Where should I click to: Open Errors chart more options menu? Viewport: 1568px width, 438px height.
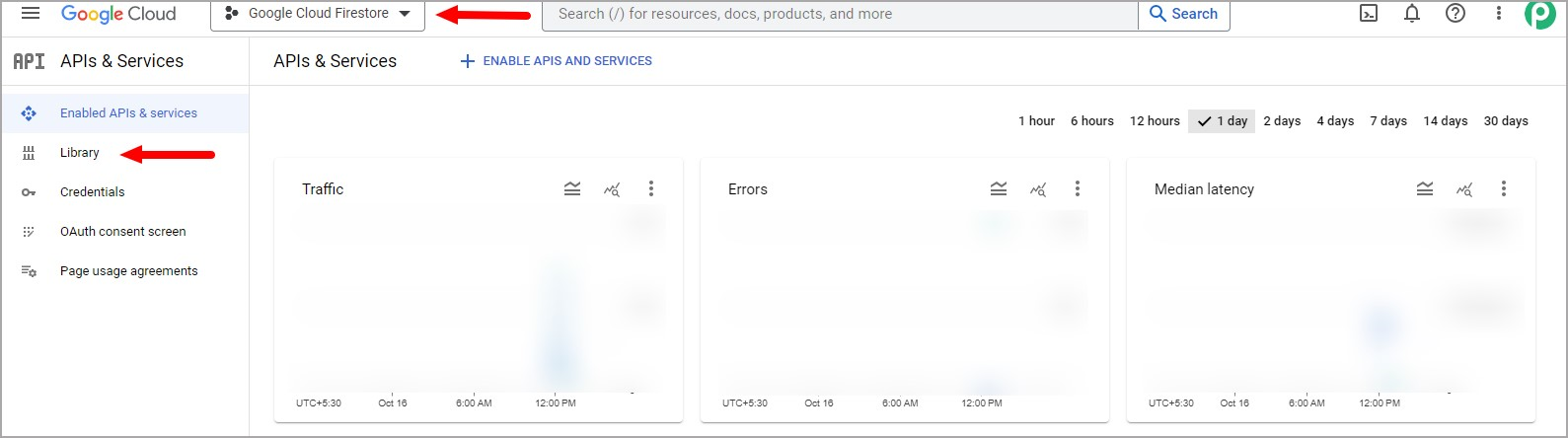(x=1078, y=188)
